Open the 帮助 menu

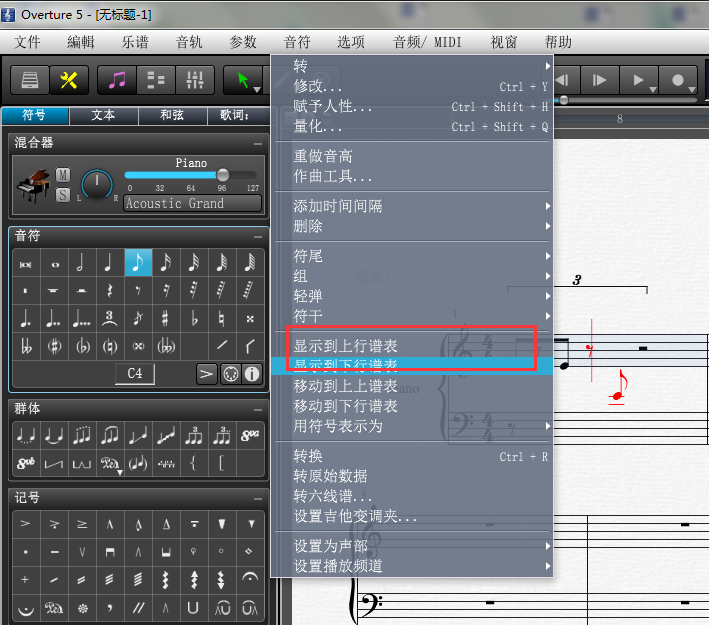pos(558,42)
